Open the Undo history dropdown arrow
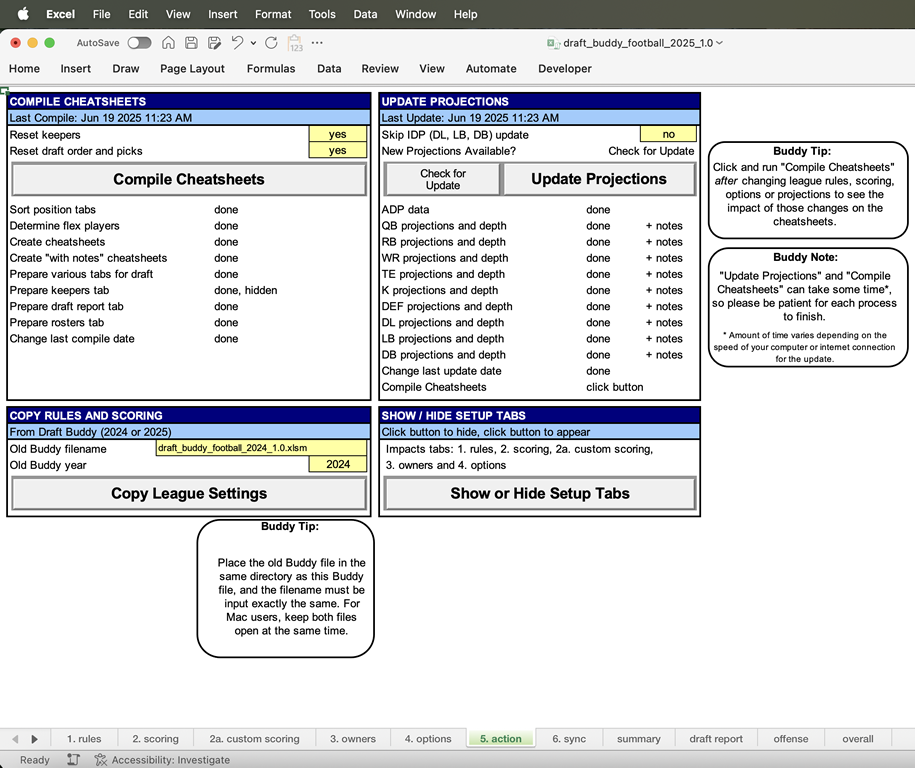This screenshot has height=768, width=915. click(x=253, y=43)
